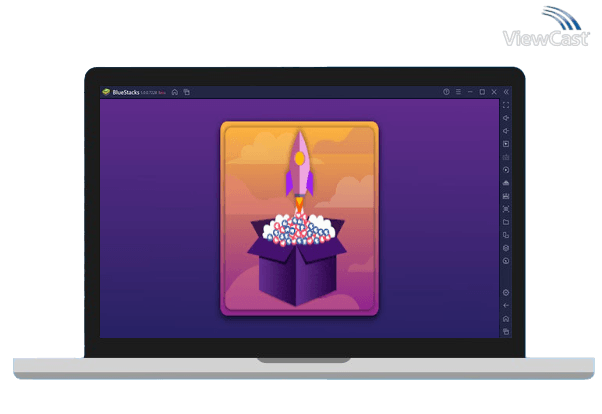Click the save-disk icon in the sidebar
The width and height of the screenshot is (602, 414).
pos(506,196)
